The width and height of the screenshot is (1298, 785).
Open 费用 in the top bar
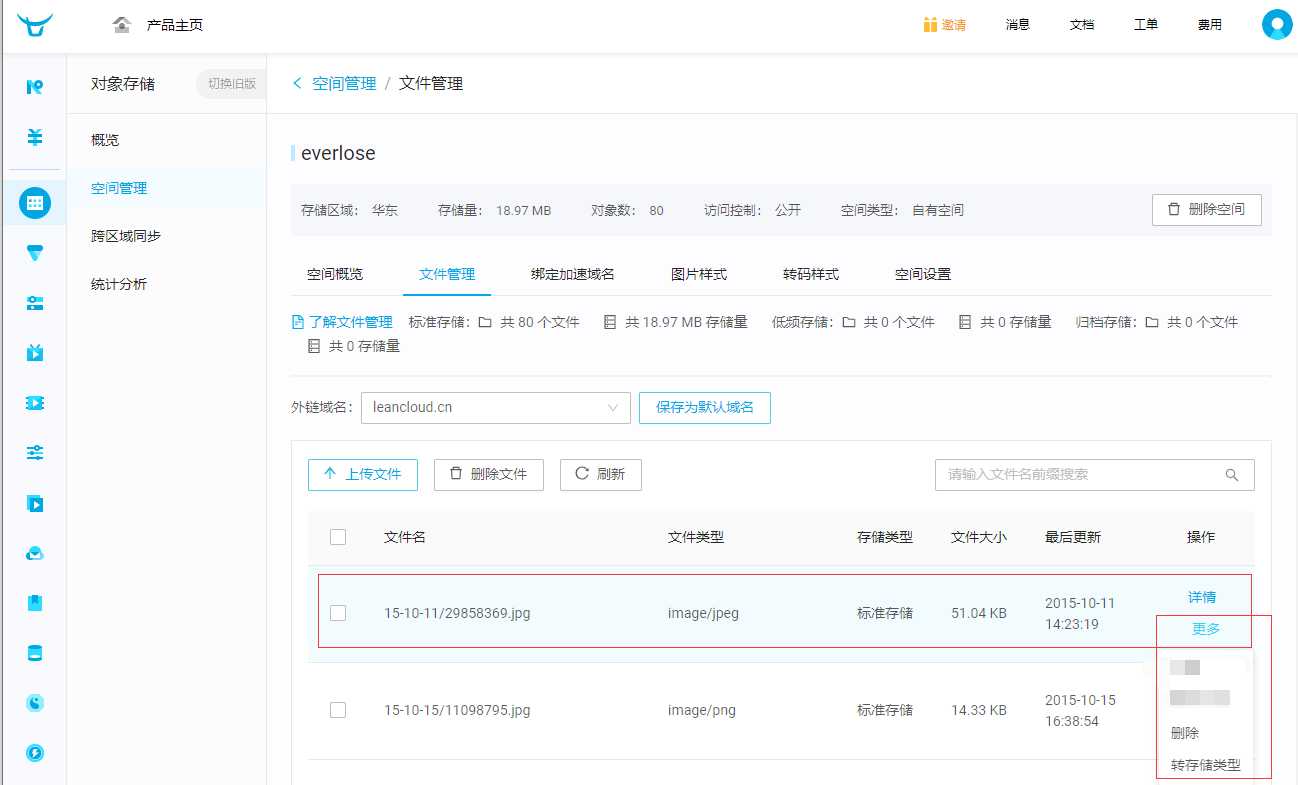(x=1210, y=24)
